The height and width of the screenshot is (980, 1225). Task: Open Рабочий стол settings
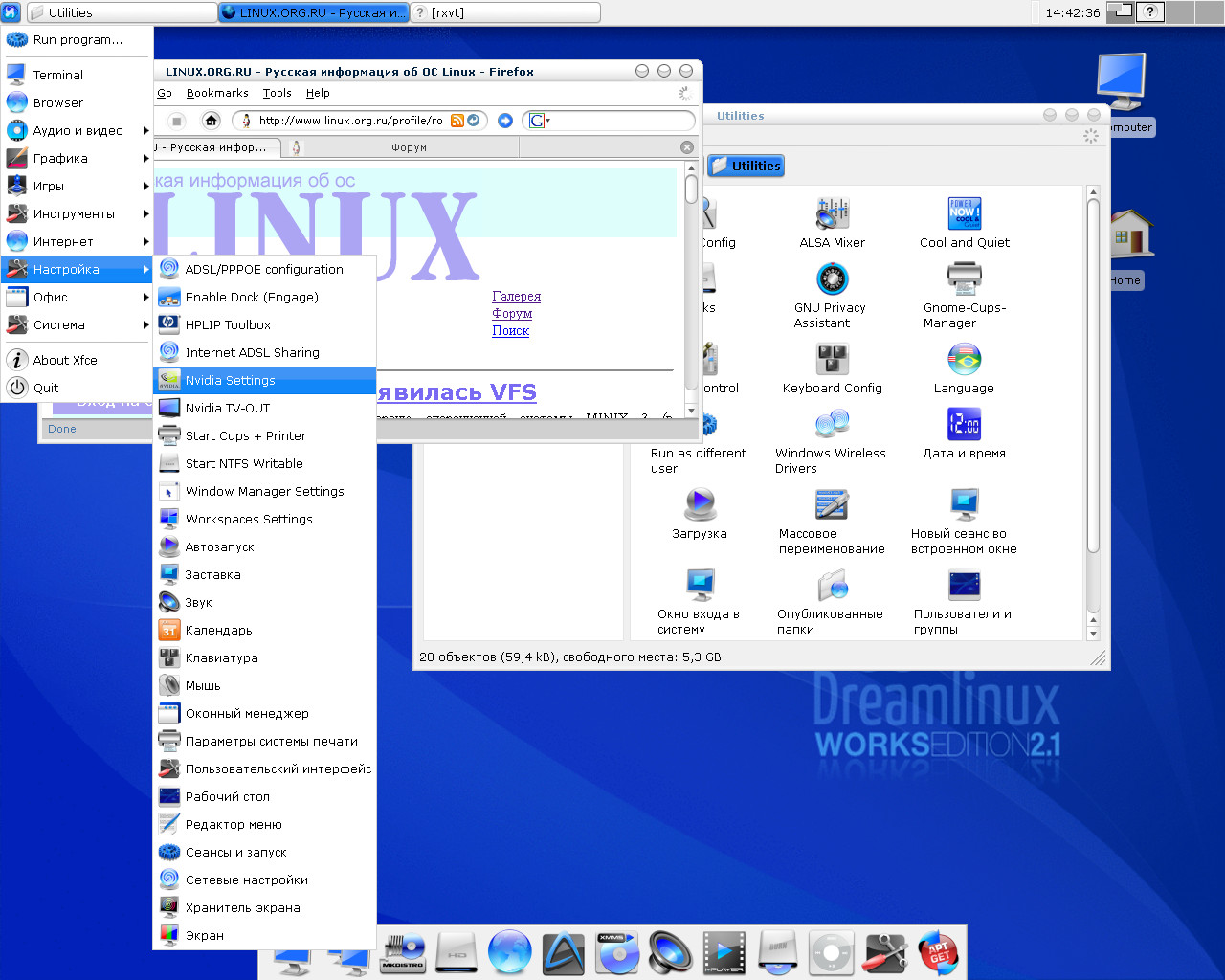264,796
